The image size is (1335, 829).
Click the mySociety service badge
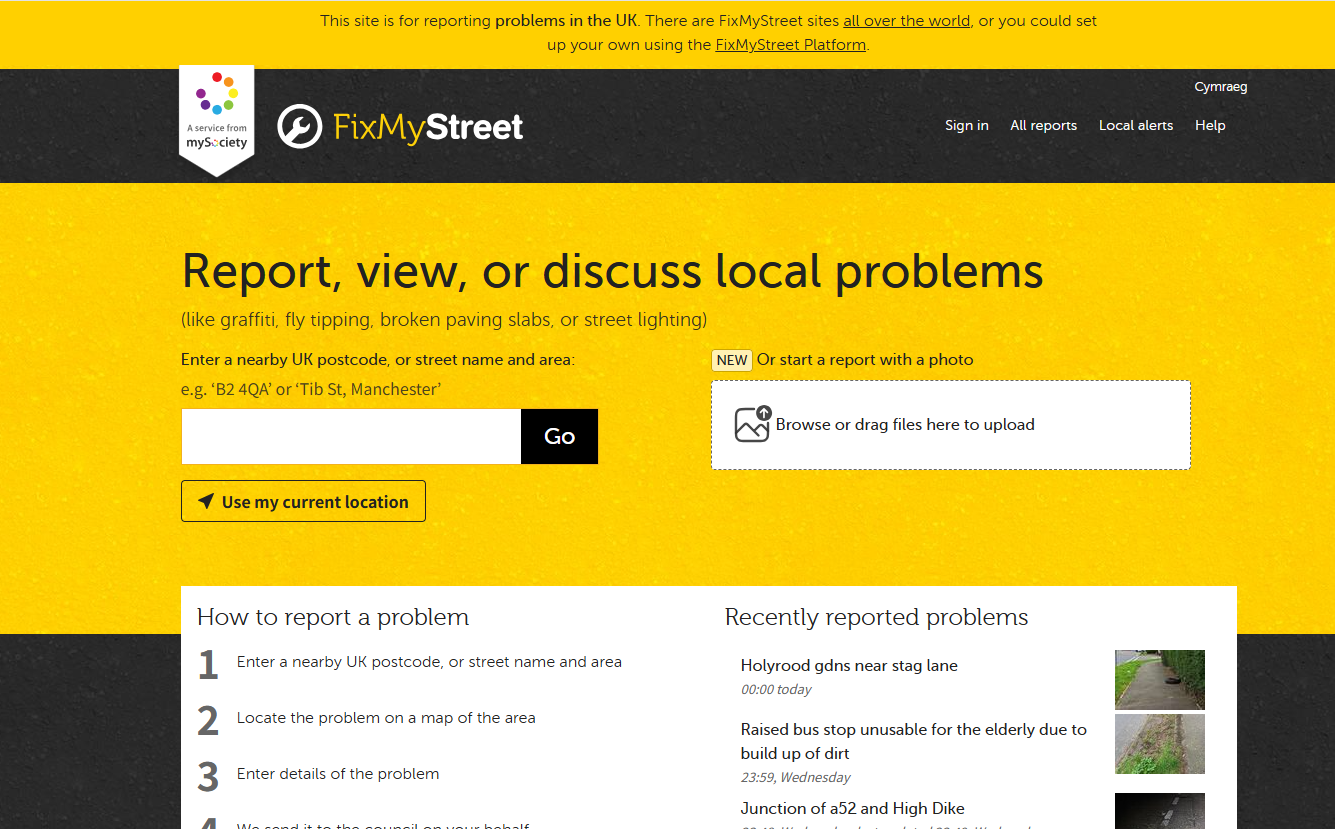pos(216,118)
